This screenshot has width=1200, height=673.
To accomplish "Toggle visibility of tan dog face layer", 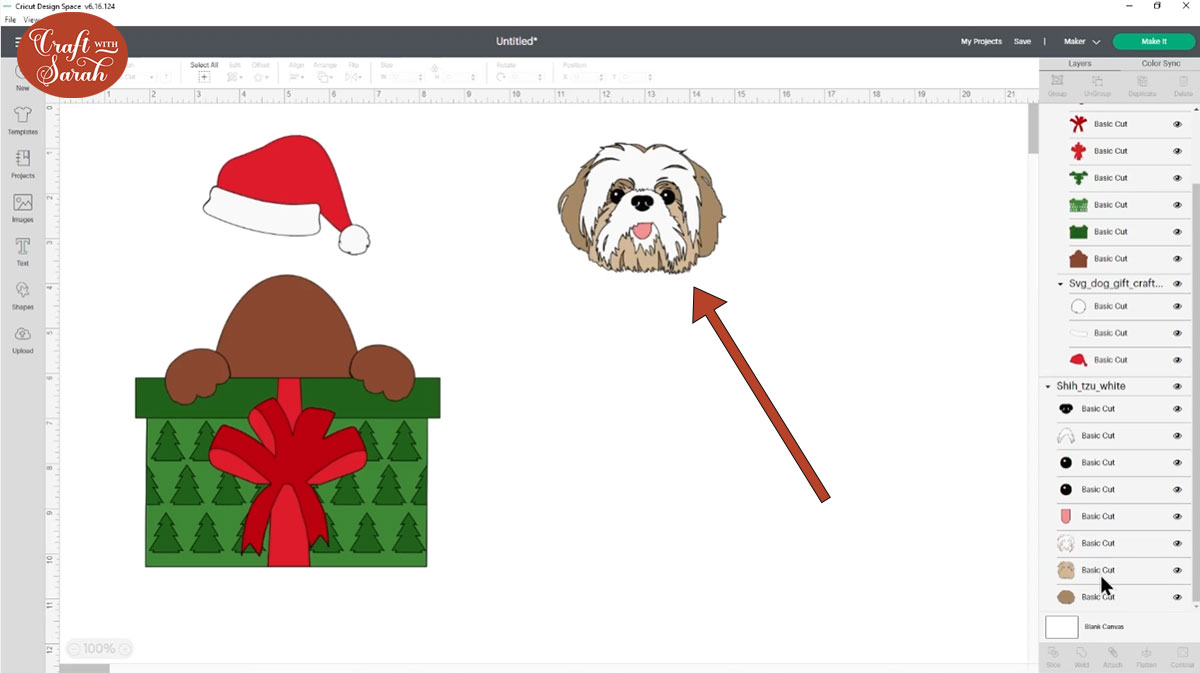I will tap(1177, 570).
